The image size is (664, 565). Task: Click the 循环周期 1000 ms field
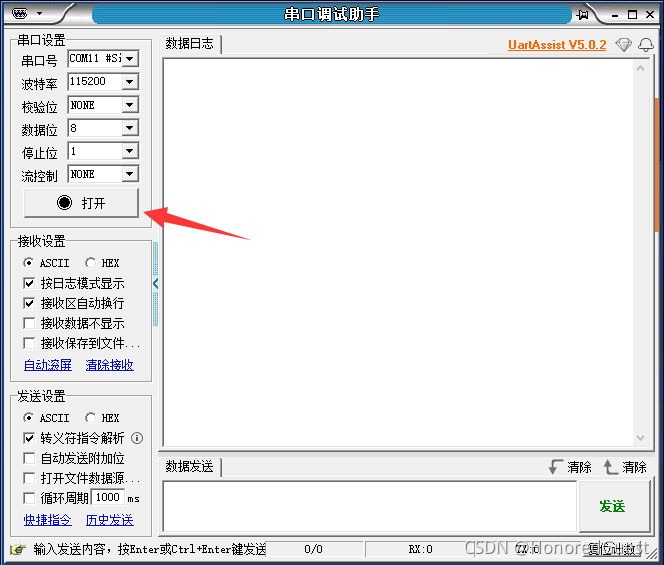tap(108, 498)
